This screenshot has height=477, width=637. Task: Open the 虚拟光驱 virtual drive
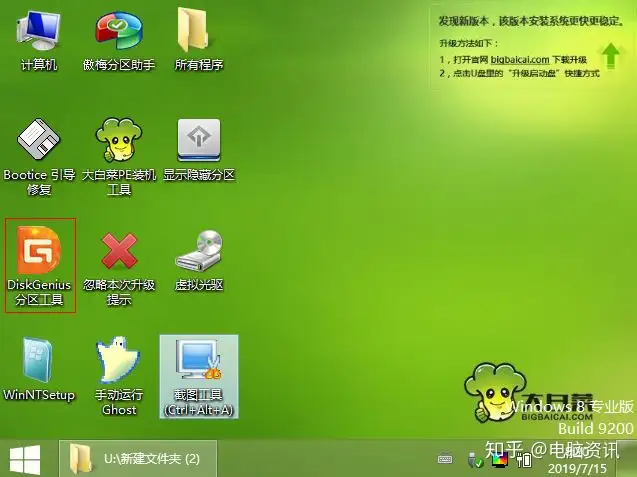click(199, 260)
